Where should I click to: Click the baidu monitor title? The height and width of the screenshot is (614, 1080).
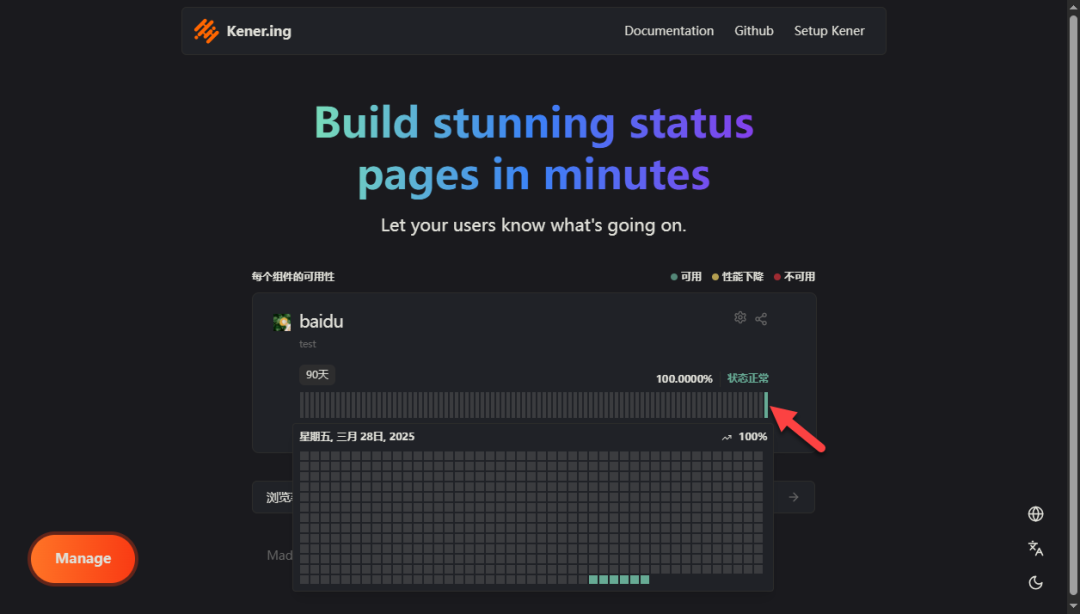[x=321, y=321]
